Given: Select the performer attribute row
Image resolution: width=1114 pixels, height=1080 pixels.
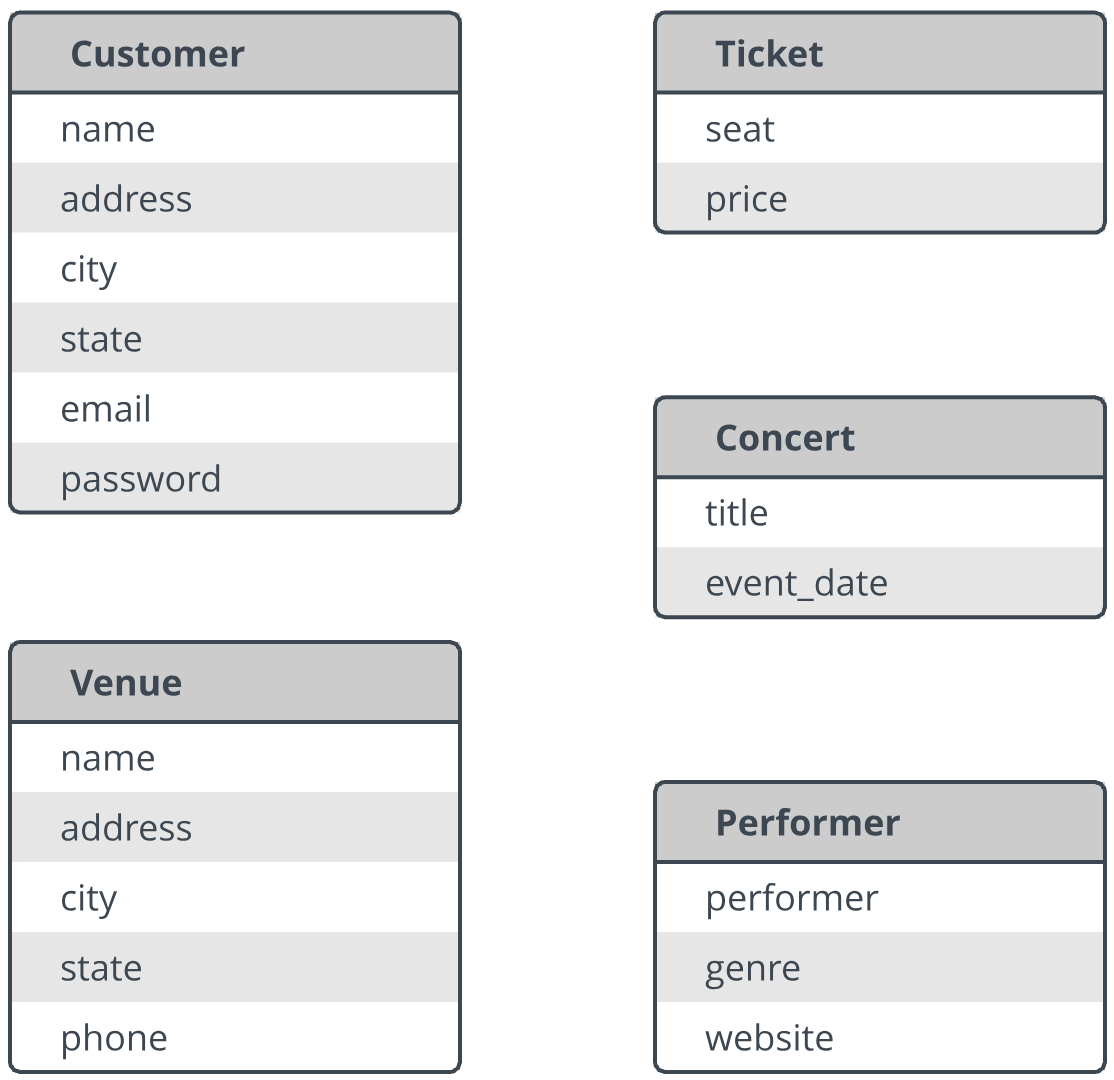Looking at the screenshot, I should (880, 897).
